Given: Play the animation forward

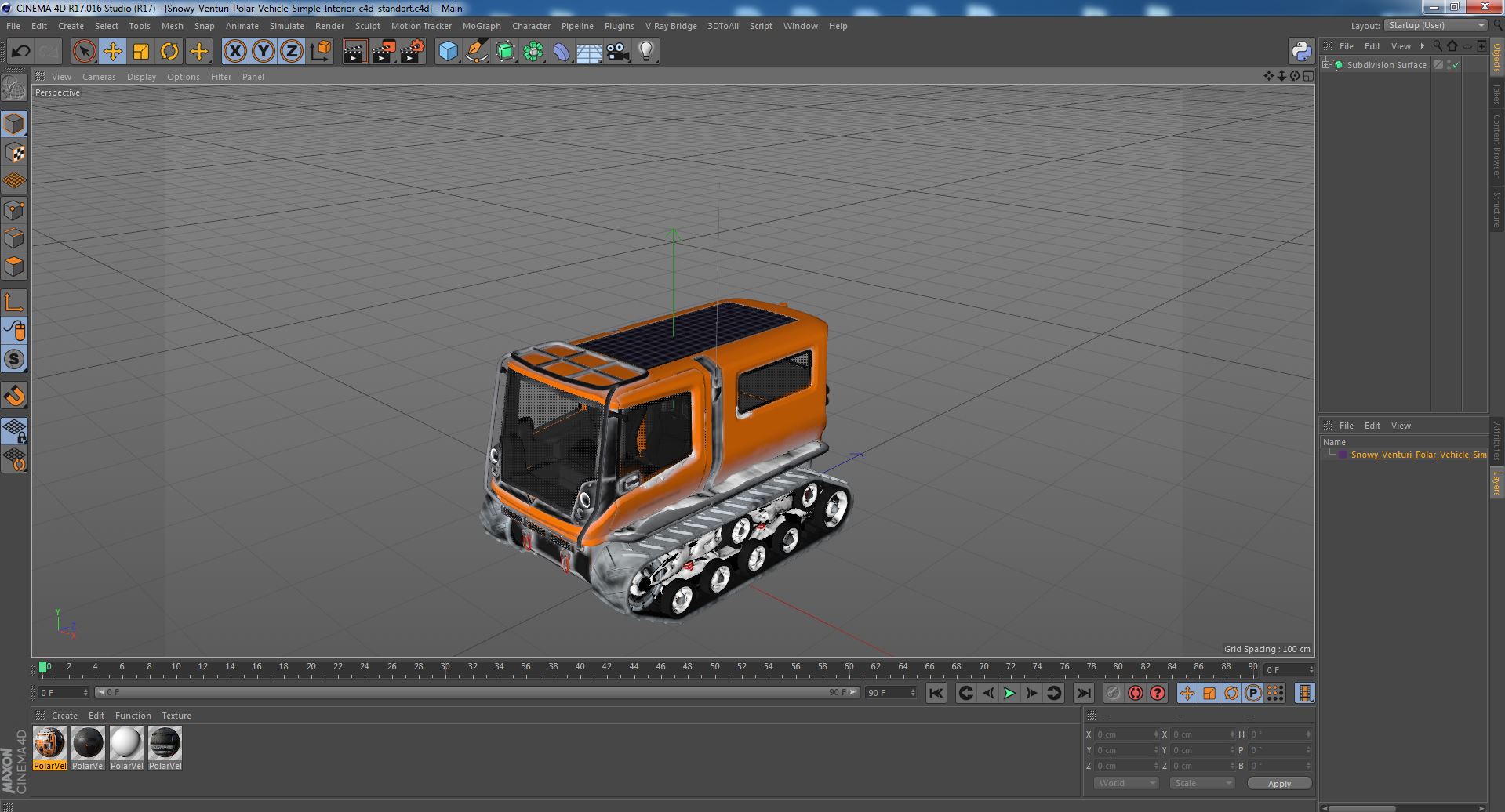Looking at the screenshot, I should click(x=1010, y=693).
